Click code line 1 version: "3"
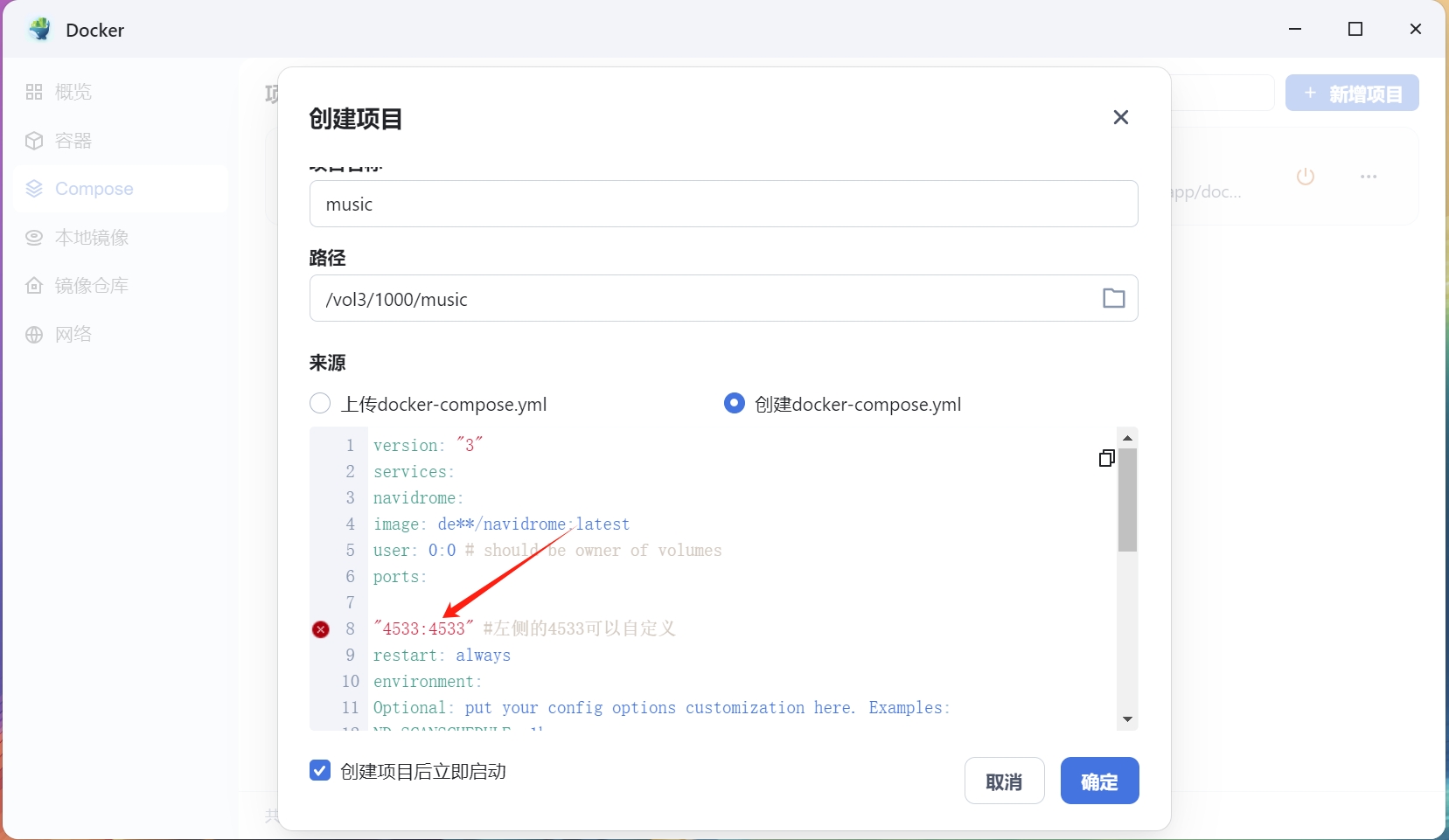 pos(428,445)
